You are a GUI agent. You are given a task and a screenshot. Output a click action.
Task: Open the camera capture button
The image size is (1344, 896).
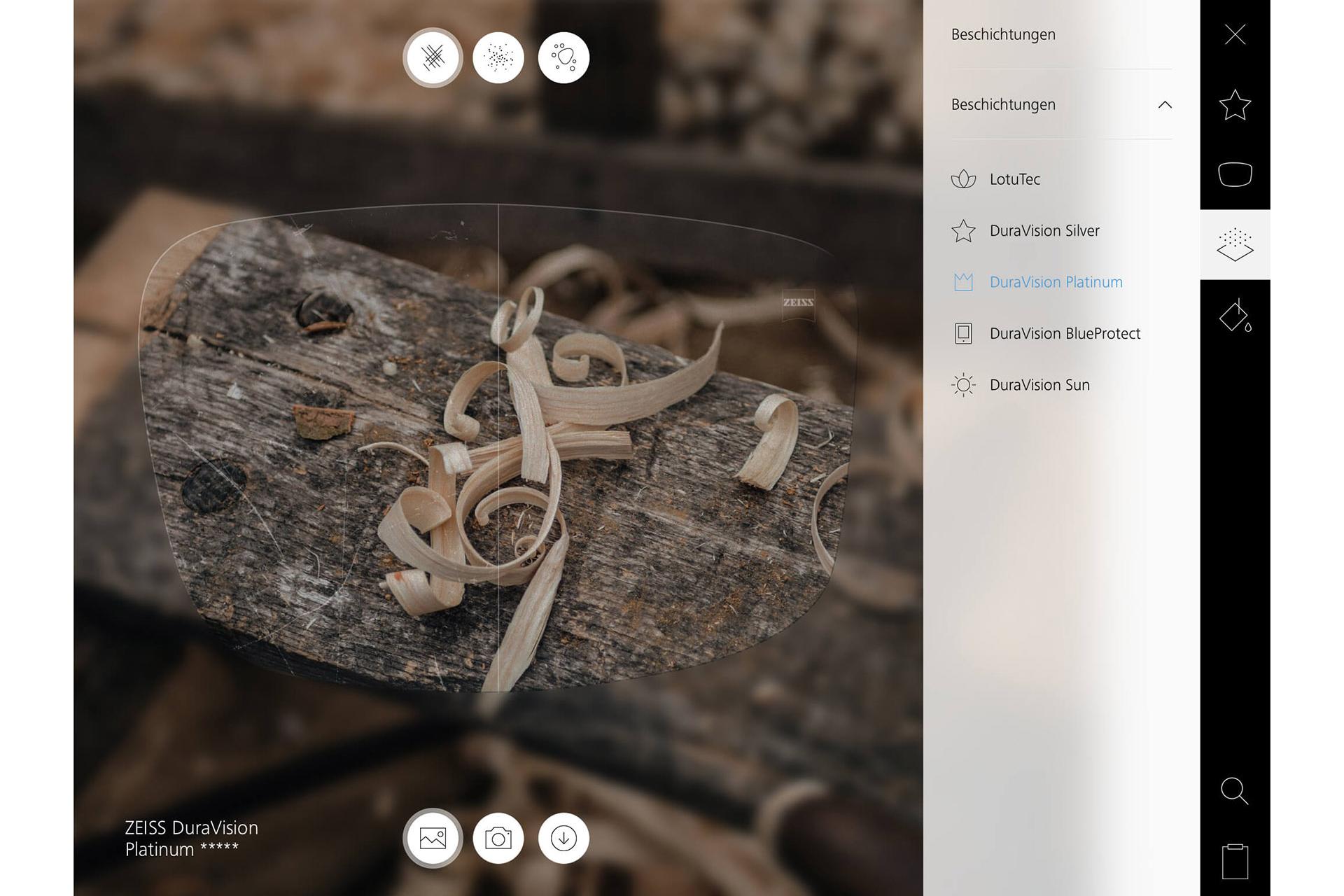click(498, 838)
